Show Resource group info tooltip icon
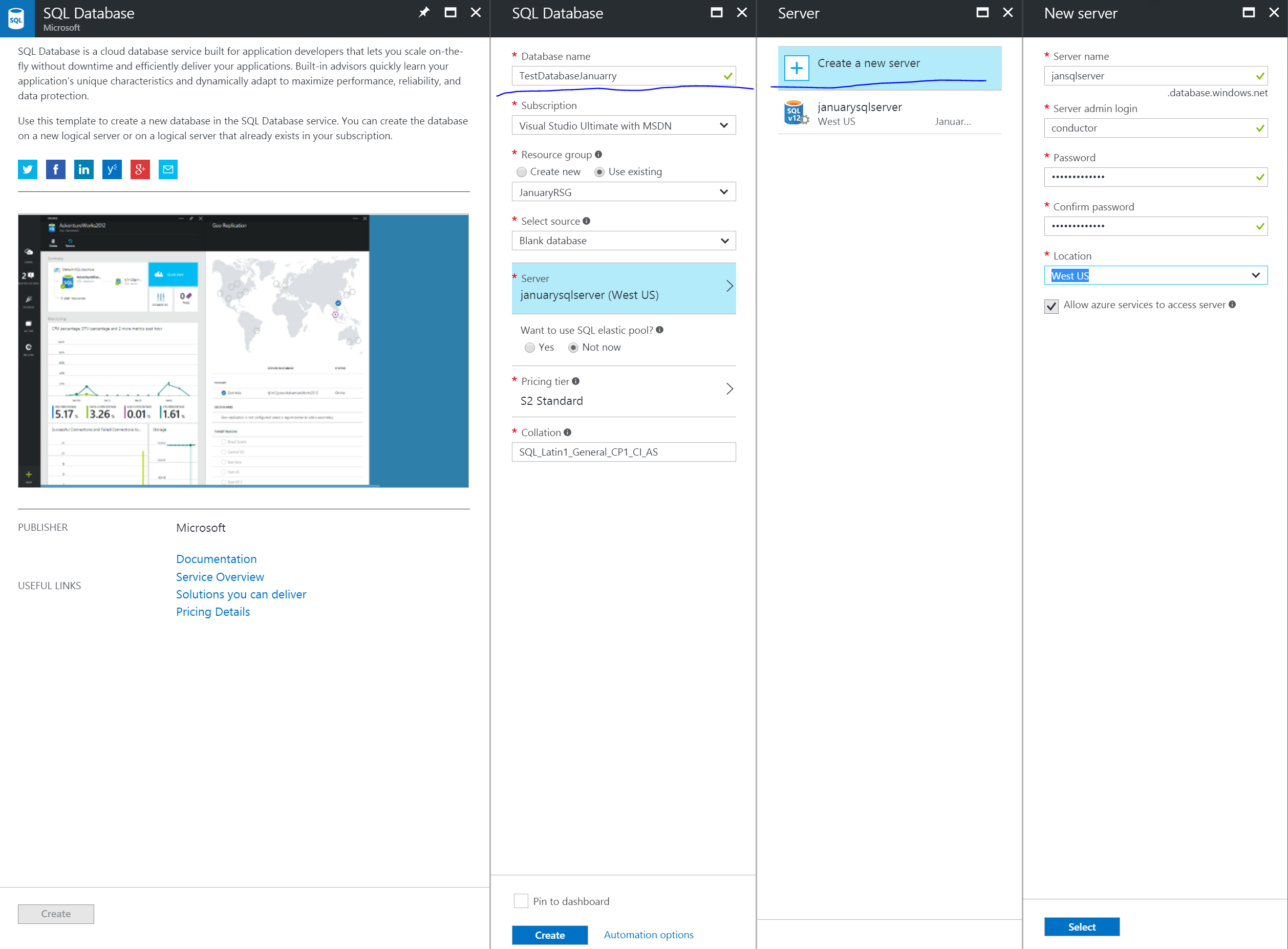This screenshot has height=949, width=1288. tap(598, 154)
